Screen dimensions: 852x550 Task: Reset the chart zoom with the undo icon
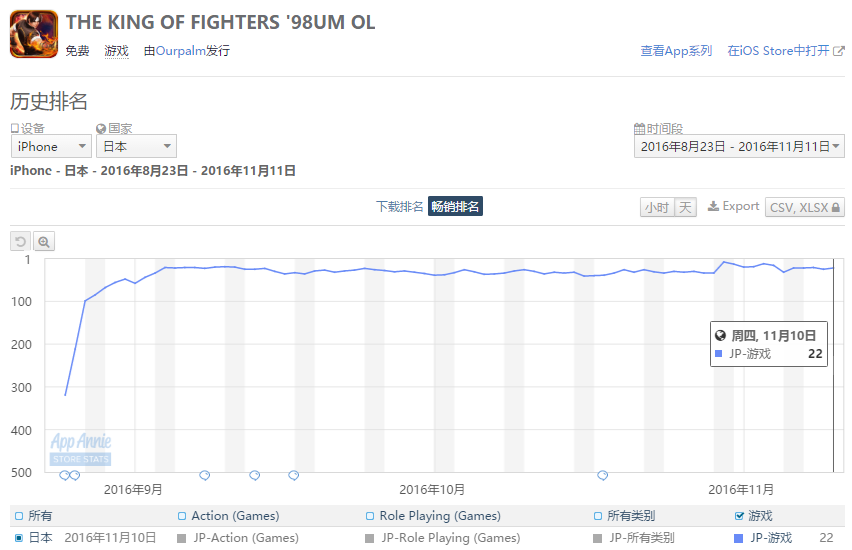[x=21, y=241]
